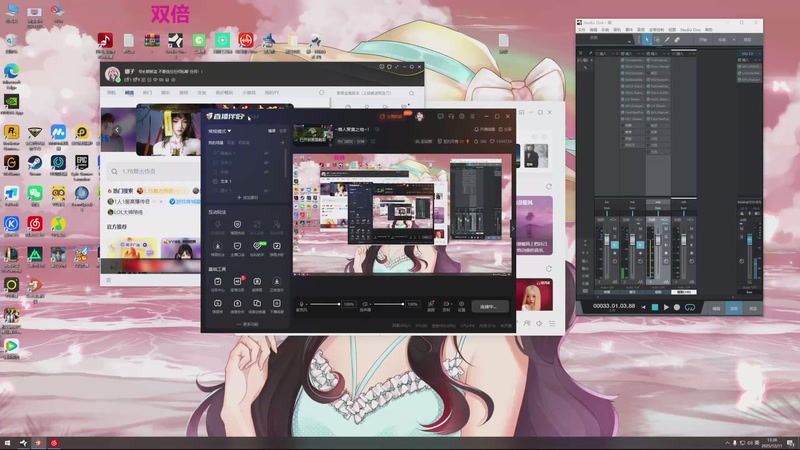Mute the fourth mixer channel in Studio One
This screenshot has height=450, width=800.
coord(691,229)
